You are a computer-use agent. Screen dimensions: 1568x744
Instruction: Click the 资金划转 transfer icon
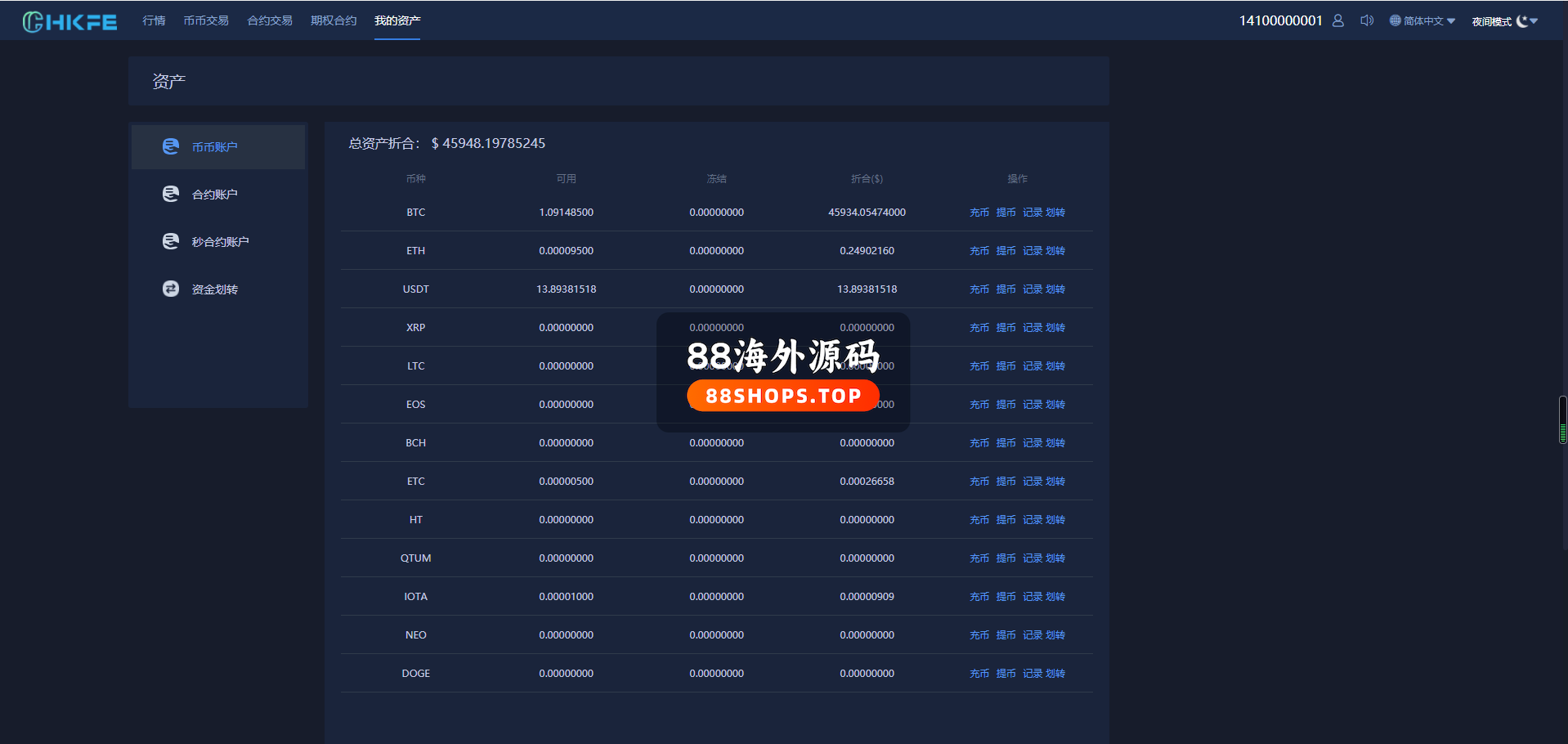(170, 289)
